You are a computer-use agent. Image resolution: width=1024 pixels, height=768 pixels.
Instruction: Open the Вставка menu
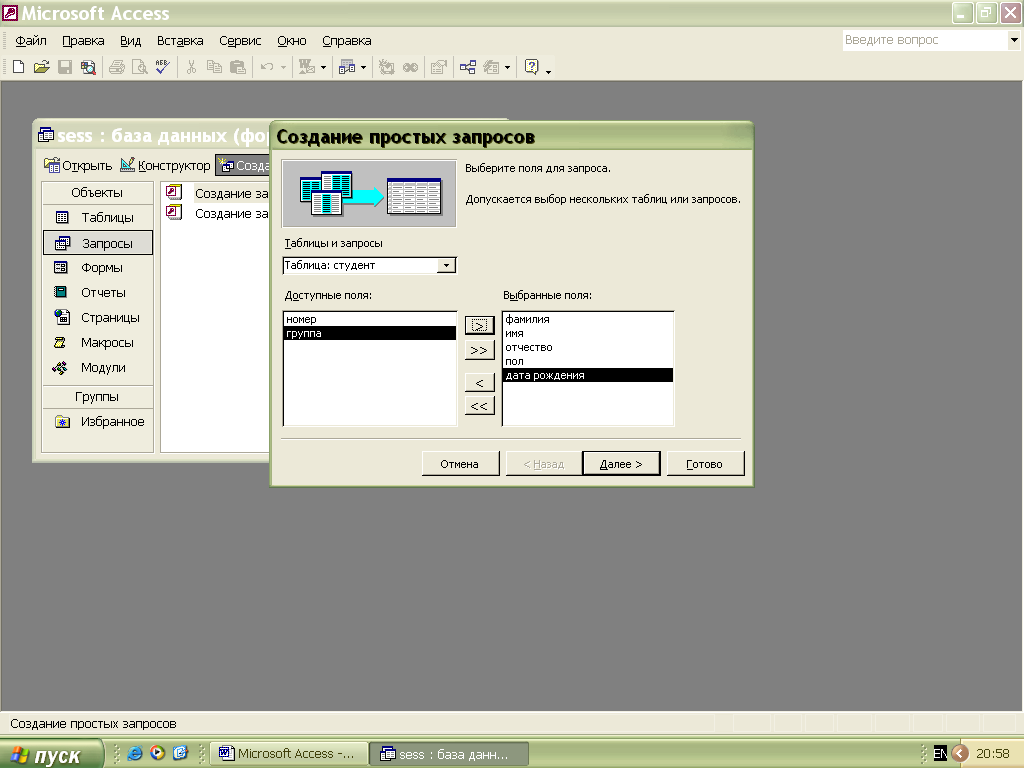point(180,40)
